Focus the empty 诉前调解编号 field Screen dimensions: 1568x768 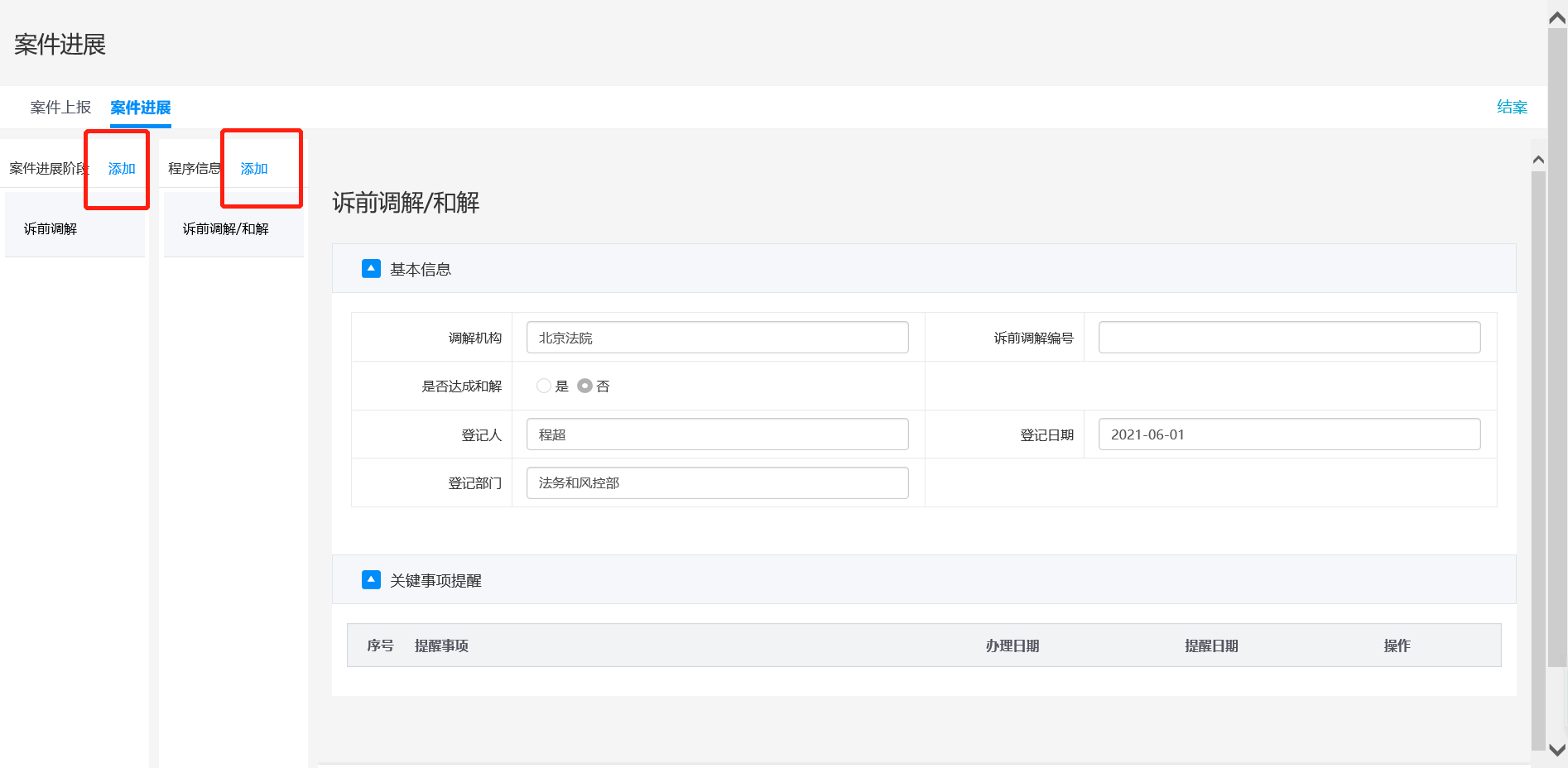pyautogui.click(x=1288, y=338)
